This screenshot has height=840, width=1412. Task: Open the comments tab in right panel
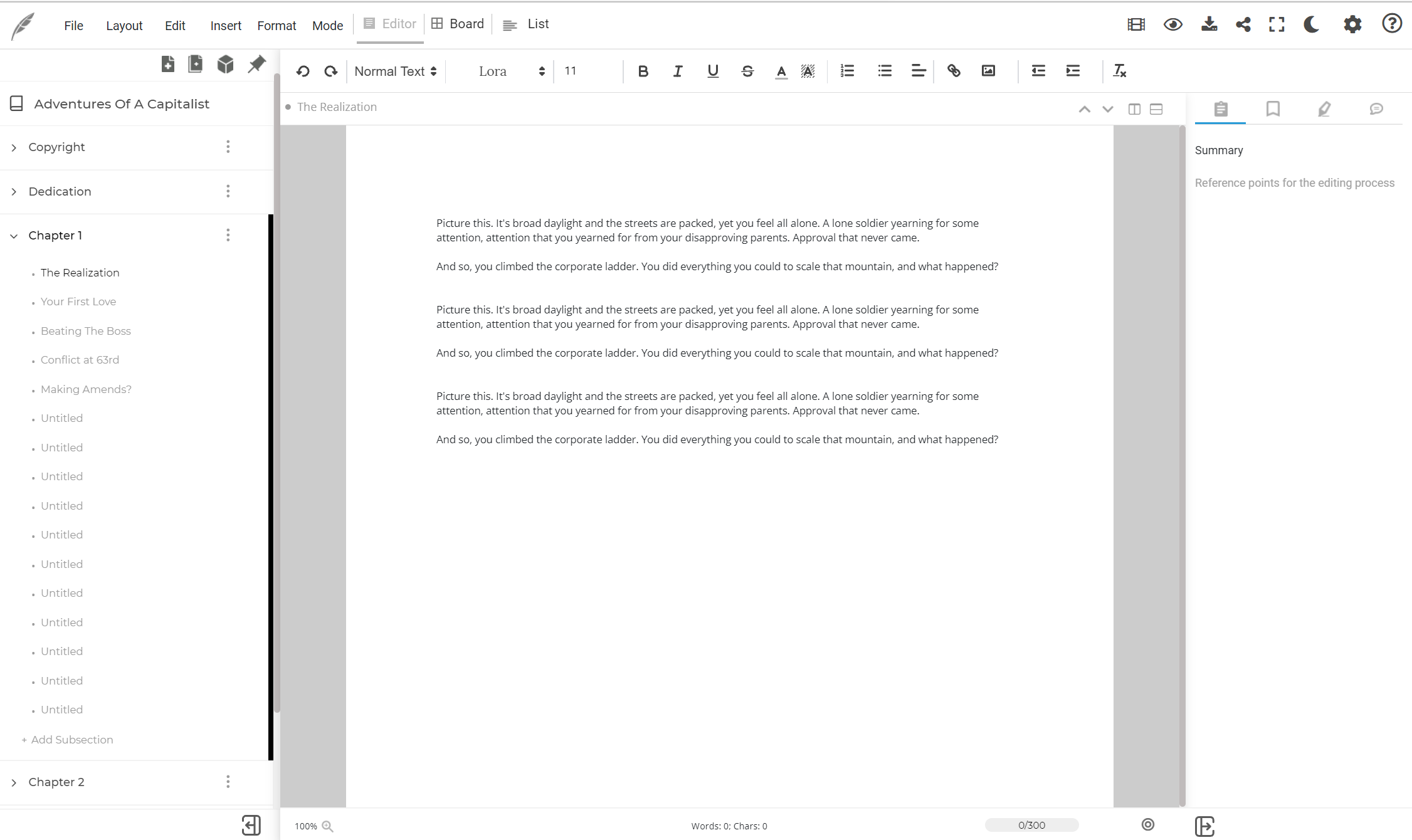pos(1376,109)
